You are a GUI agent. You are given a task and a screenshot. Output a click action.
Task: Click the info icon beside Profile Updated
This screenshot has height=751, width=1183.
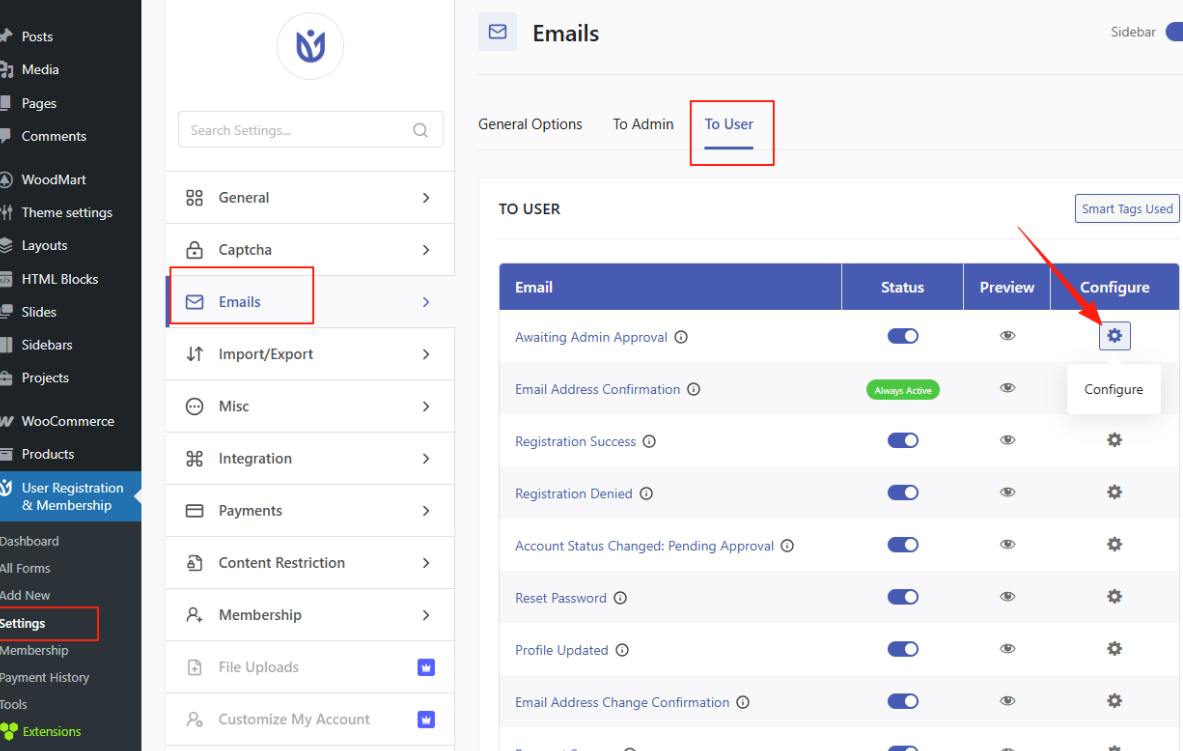click(622, 650)
